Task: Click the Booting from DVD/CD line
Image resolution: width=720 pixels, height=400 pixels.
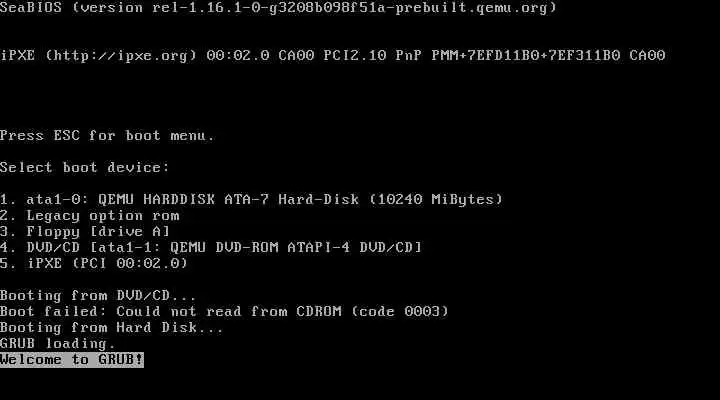Action: (x=98, y=295)
